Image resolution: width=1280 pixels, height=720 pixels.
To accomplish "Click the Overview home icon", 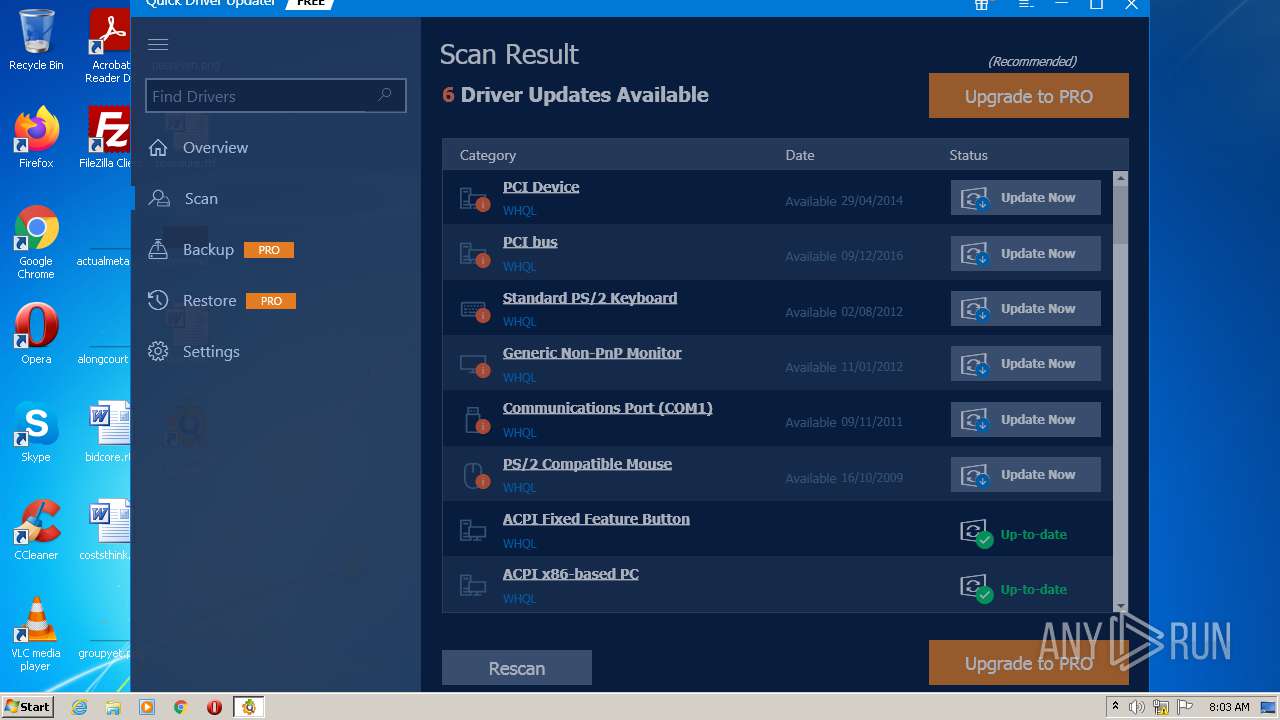I will tap(158, 147).
